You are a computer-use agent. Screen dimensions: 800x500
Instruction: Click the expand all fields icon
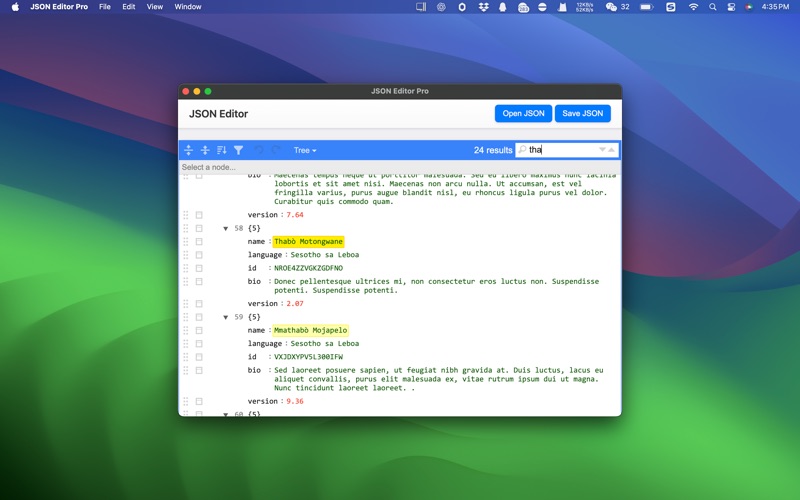(x=188, y=150)
